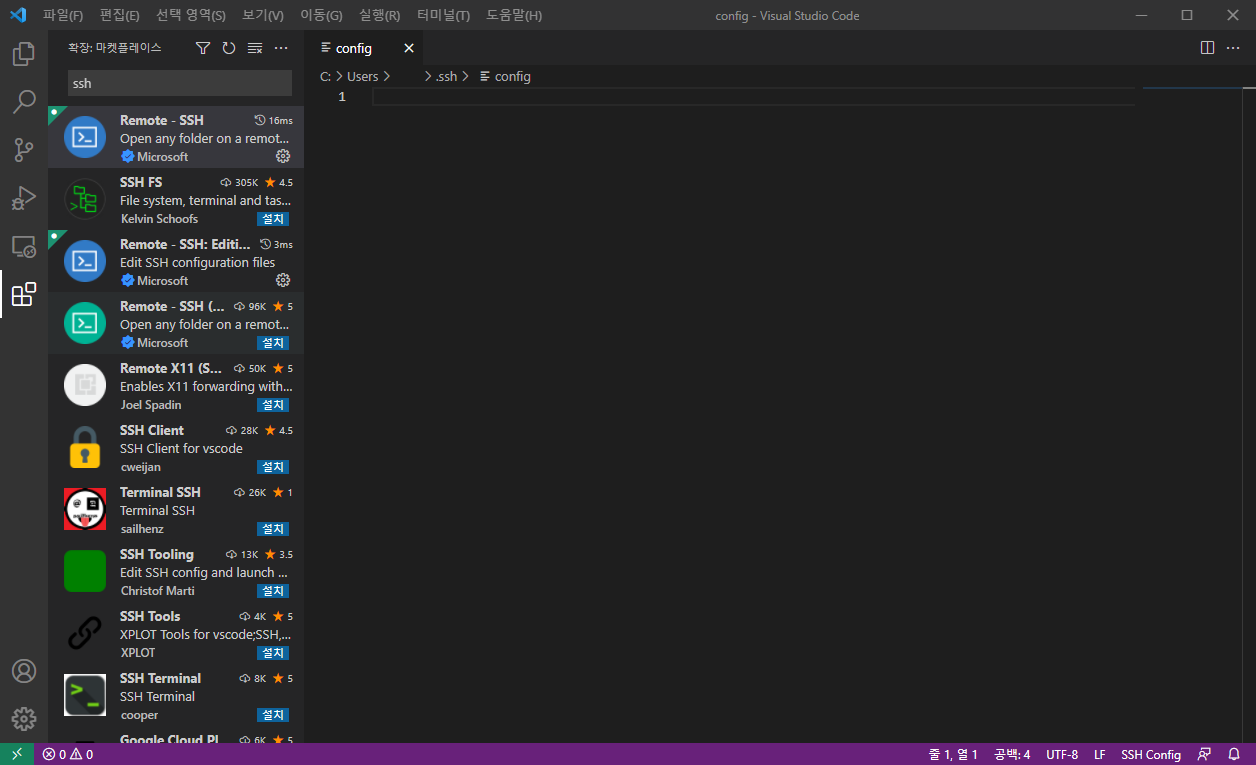
Task: Open remote window indicator in status bar
Action: (x=17, y=755)
